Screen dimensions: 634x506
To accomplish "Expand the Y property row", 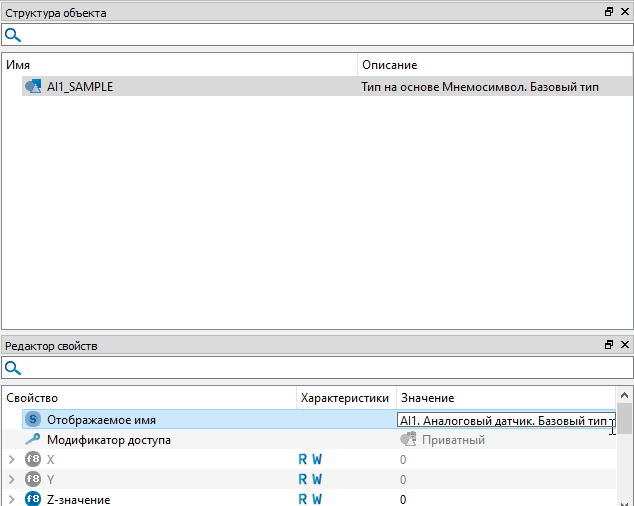I will [x=11, y=479].
